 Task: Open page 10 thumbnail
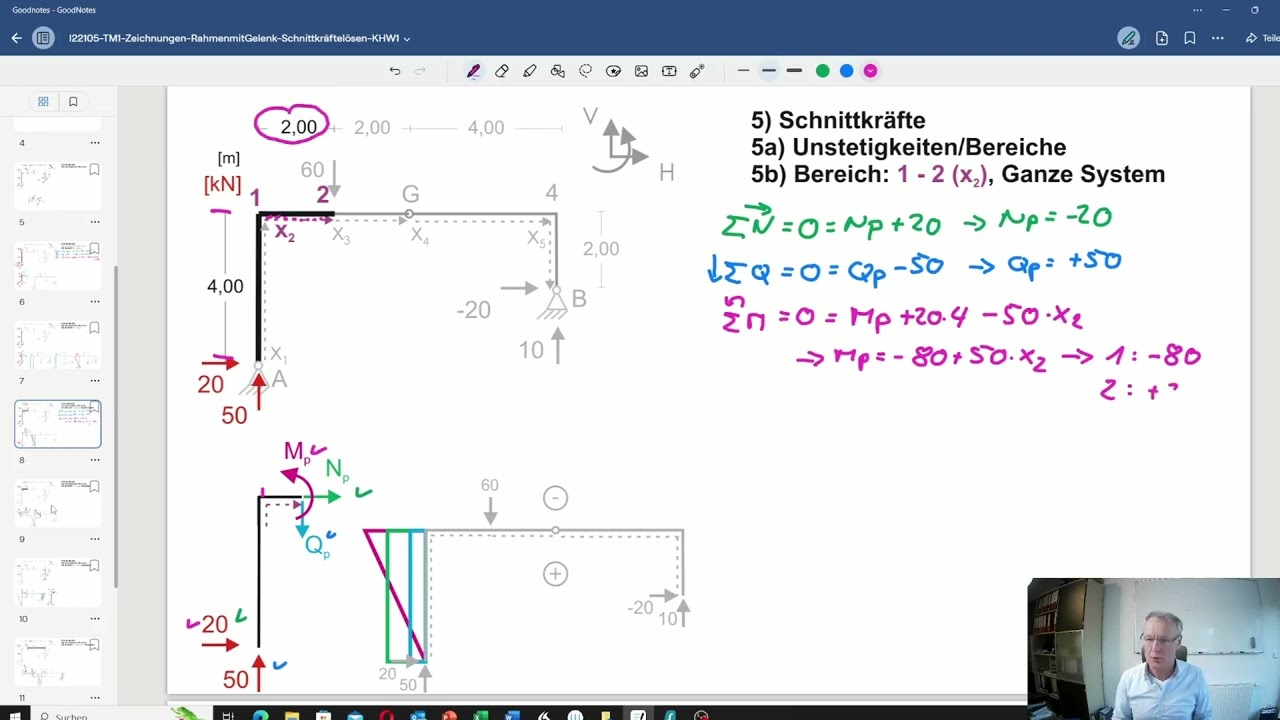(58, 582)
